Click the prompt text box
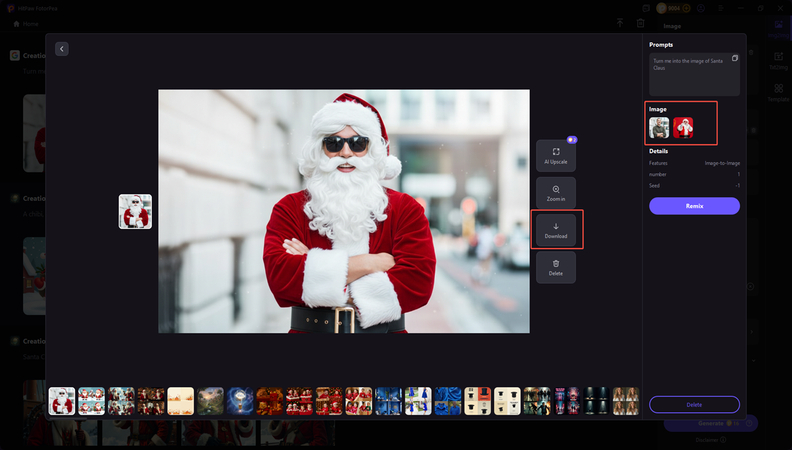This screenshot has height=450, width=792. [694, 74]
